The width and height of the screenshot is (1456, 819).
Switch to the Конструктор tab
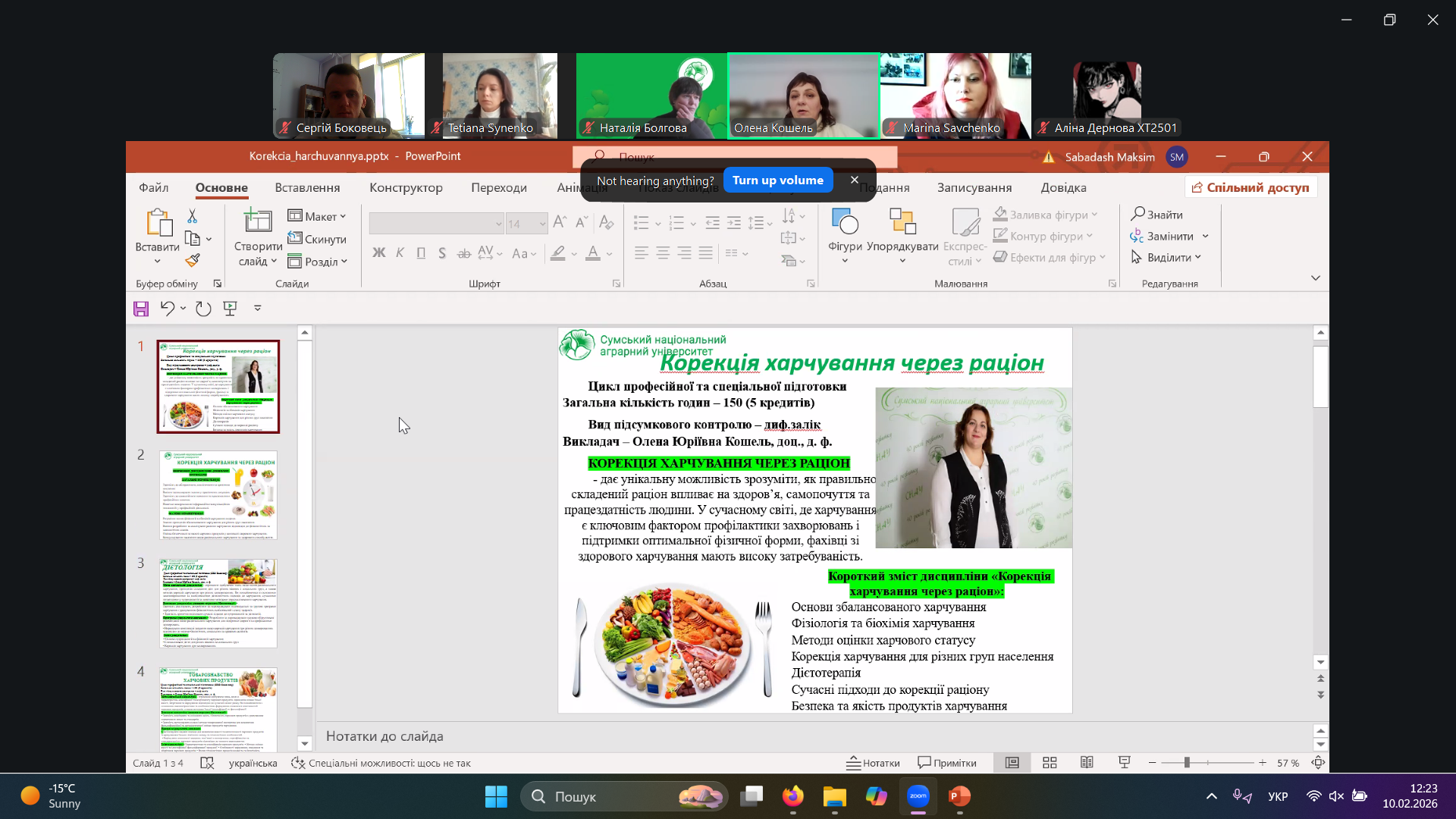tap(406, 187)
